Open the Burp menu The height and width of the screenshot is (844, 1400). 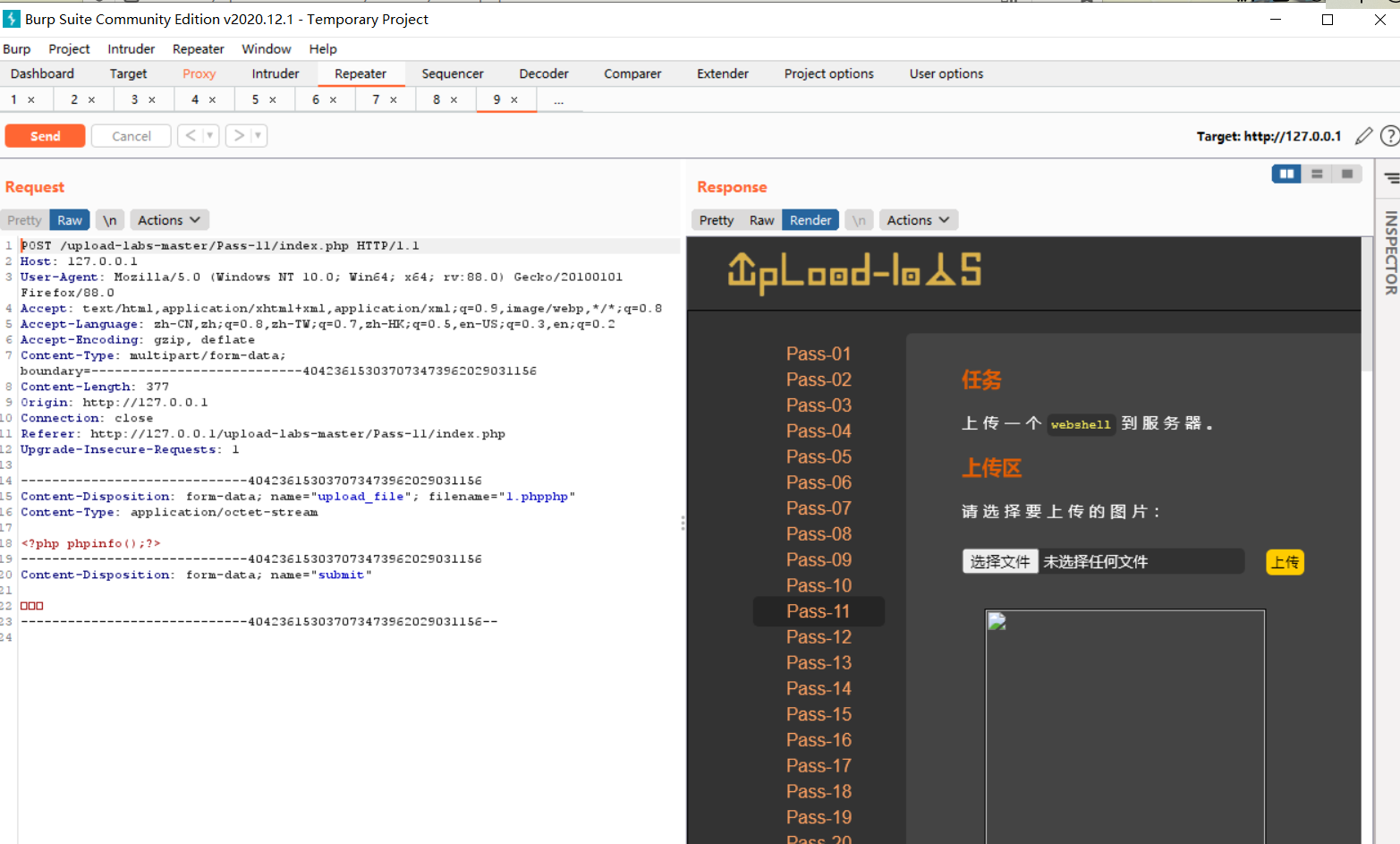16,49
